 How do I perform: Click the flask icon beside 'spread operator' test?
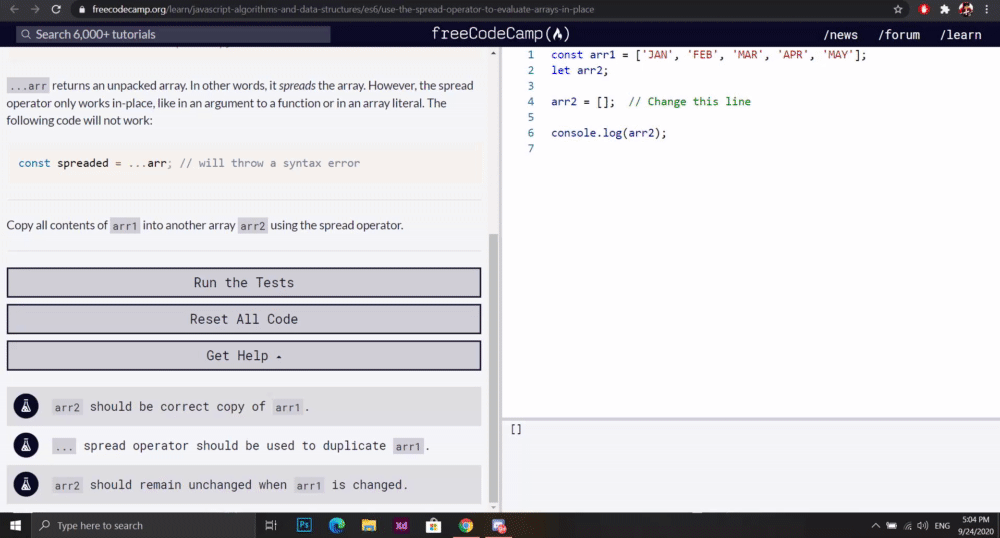pos(26,445)
